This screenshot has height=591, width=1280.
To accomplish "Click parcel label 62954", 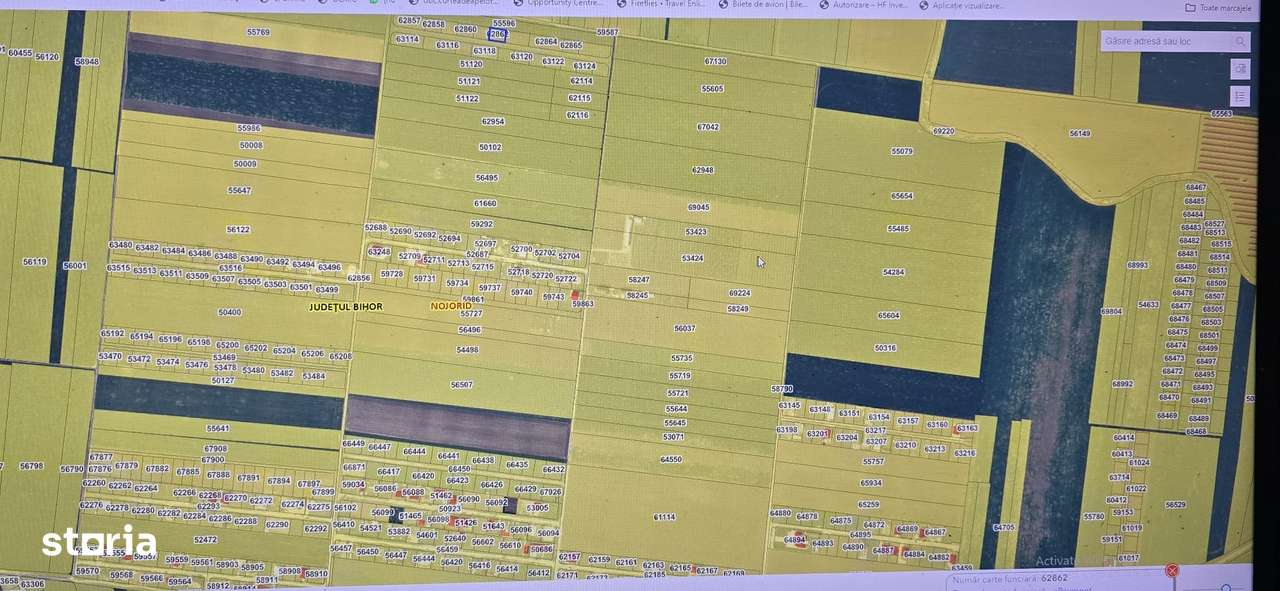I will pyautogui.click(x=493, y=121).
